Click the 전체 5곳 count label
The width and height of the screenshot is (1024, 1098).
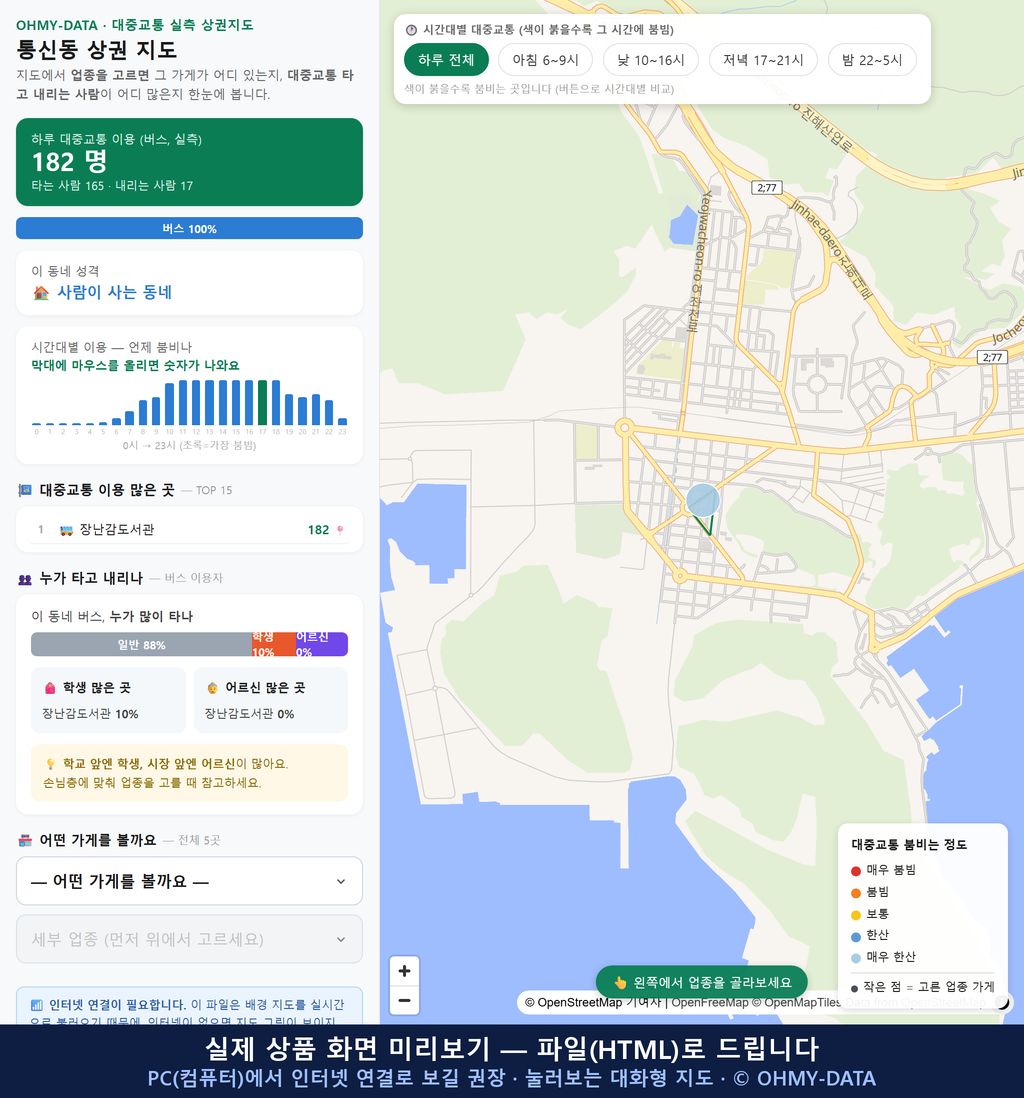[200, 840]
